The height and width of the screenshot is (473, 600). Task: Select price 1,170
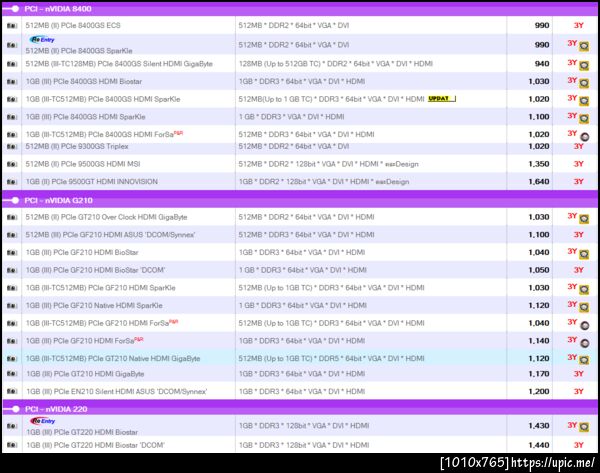(x=539, y=374)
